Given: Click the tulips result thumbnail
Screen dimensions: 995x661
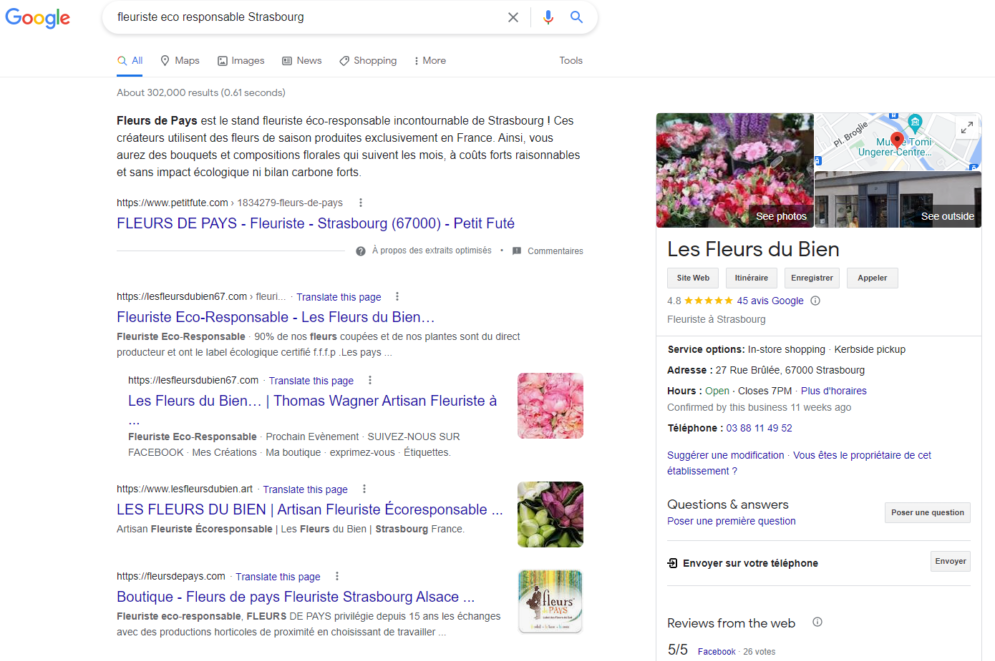Looking at the screenshot, I should pyautogui.click(x=550, y=514).
